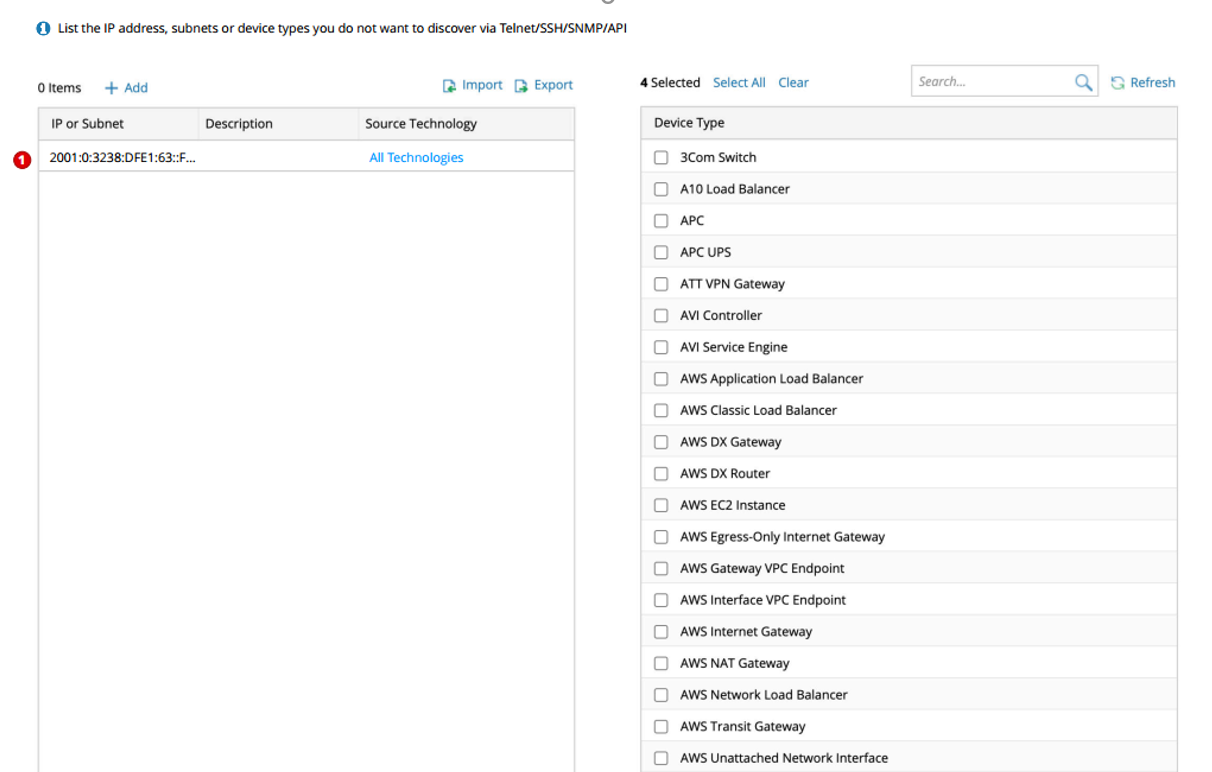Click the magnifier search icon

point(1083,83)
